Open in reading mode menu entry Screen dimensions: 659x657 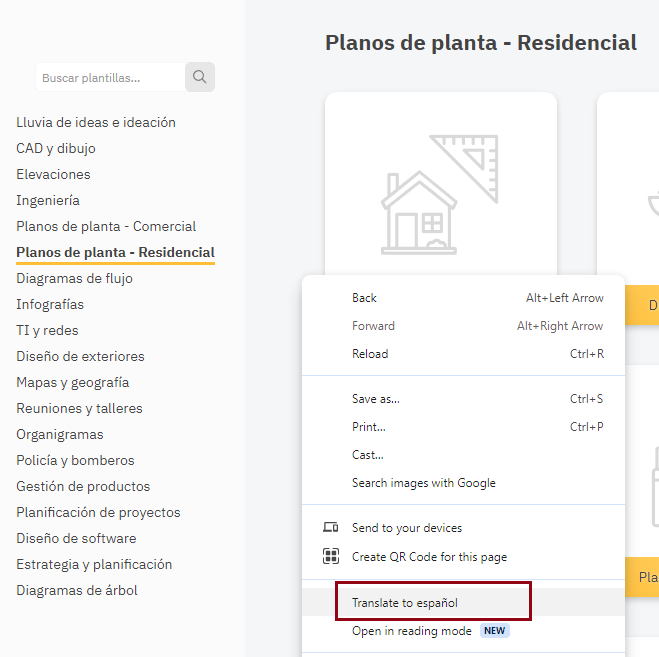click(x=411, y=631)
